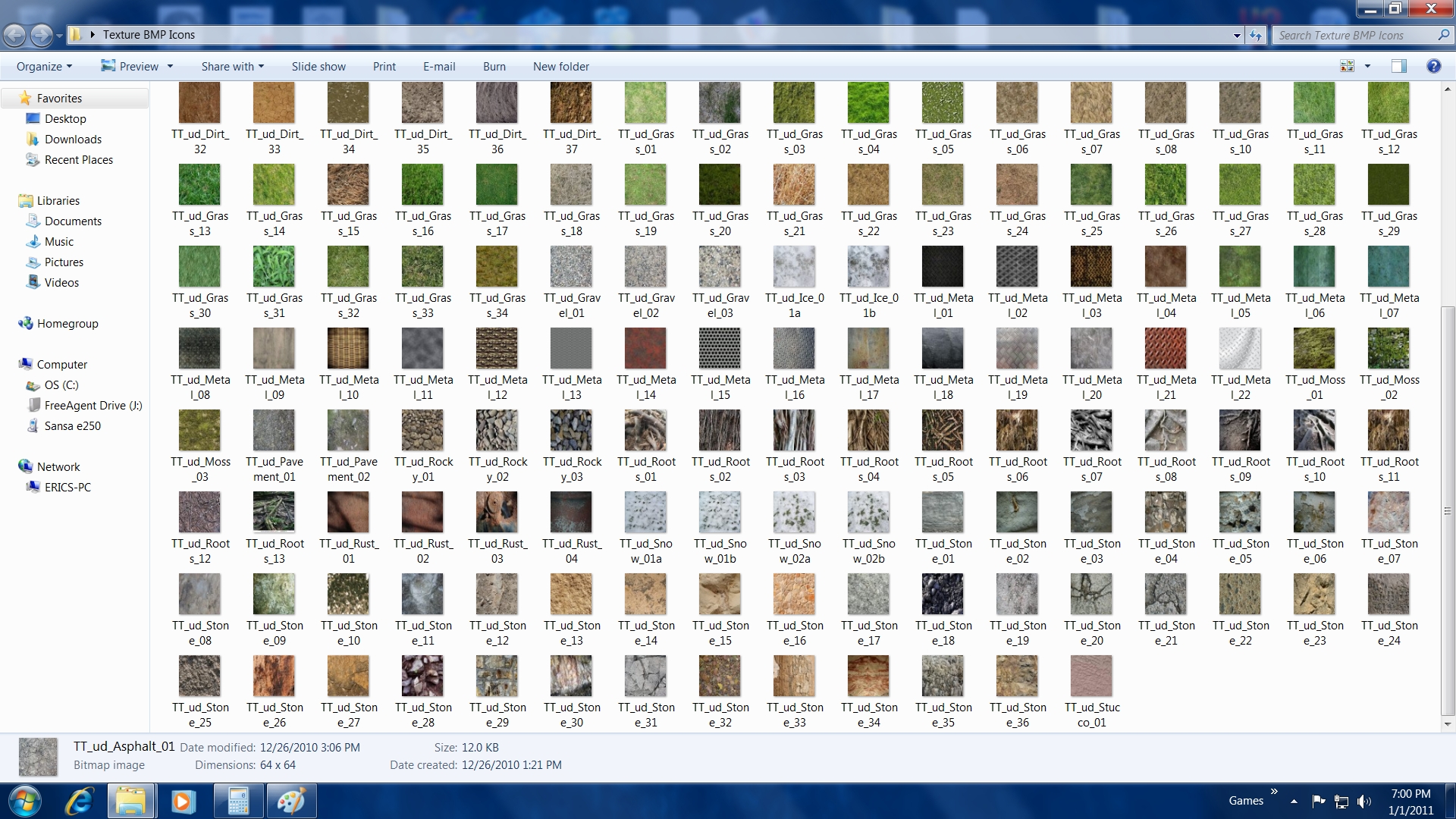Open Paint from the taskbar
1456x819 pixels.
291,801
